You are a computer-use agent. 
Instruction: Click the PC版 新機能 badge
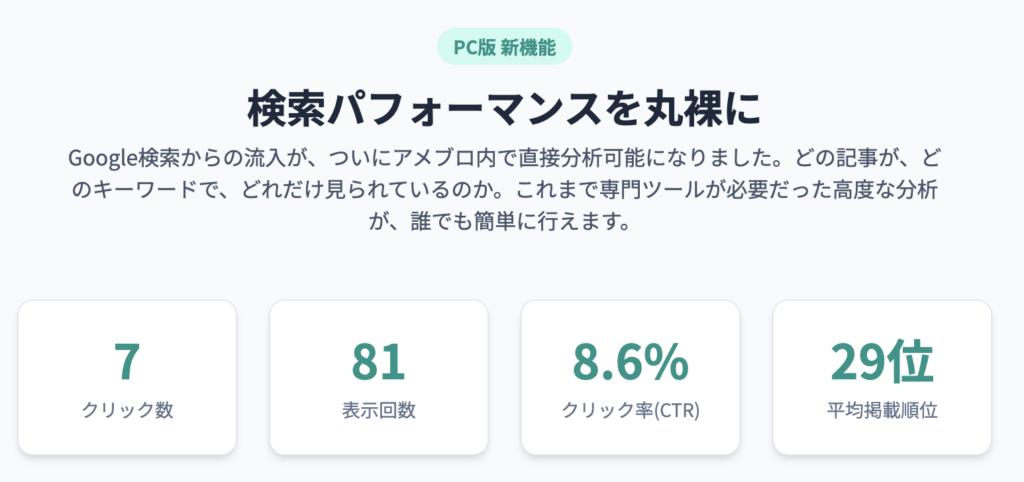pyautogui.click(x=504, y=47)
